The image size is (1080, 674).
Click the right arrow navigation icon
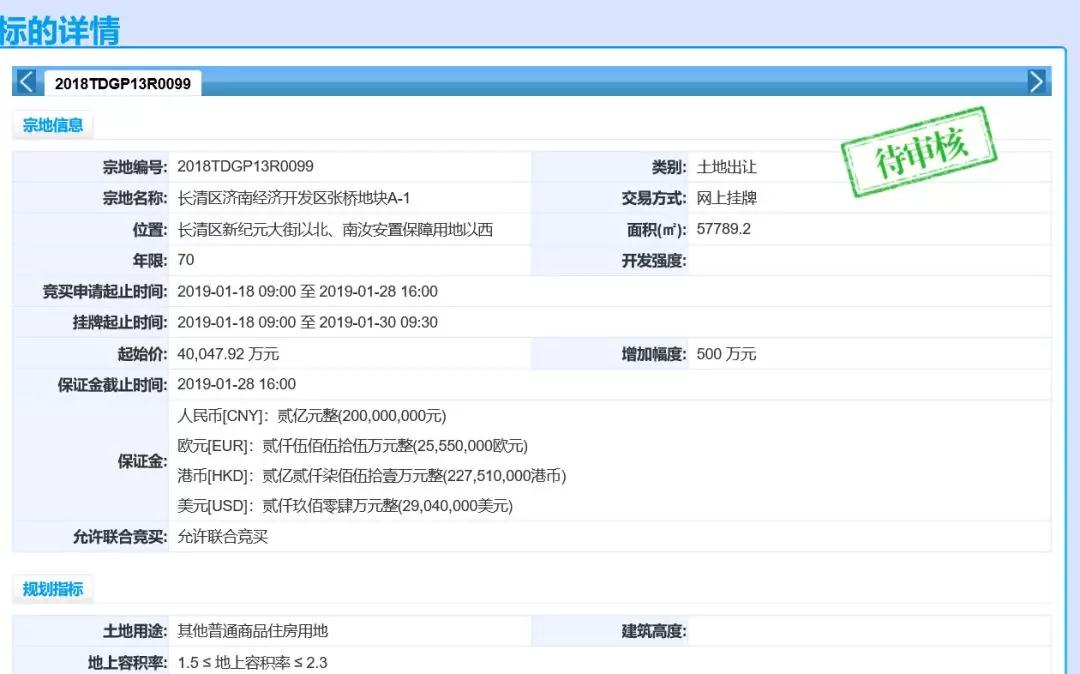[1037, 82]
